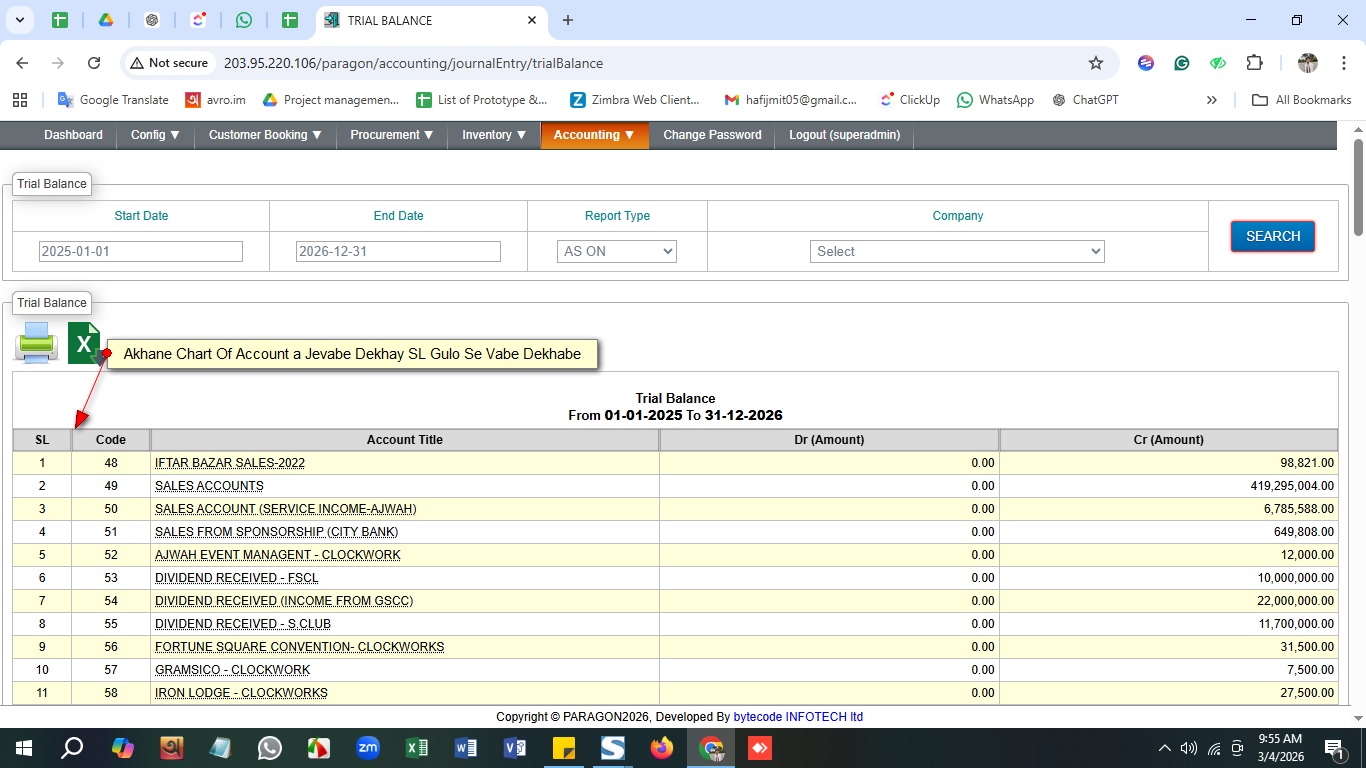This screenshot has height=768, width=1366.
Task: Click the Start Date input field
Action: [141, 252]
